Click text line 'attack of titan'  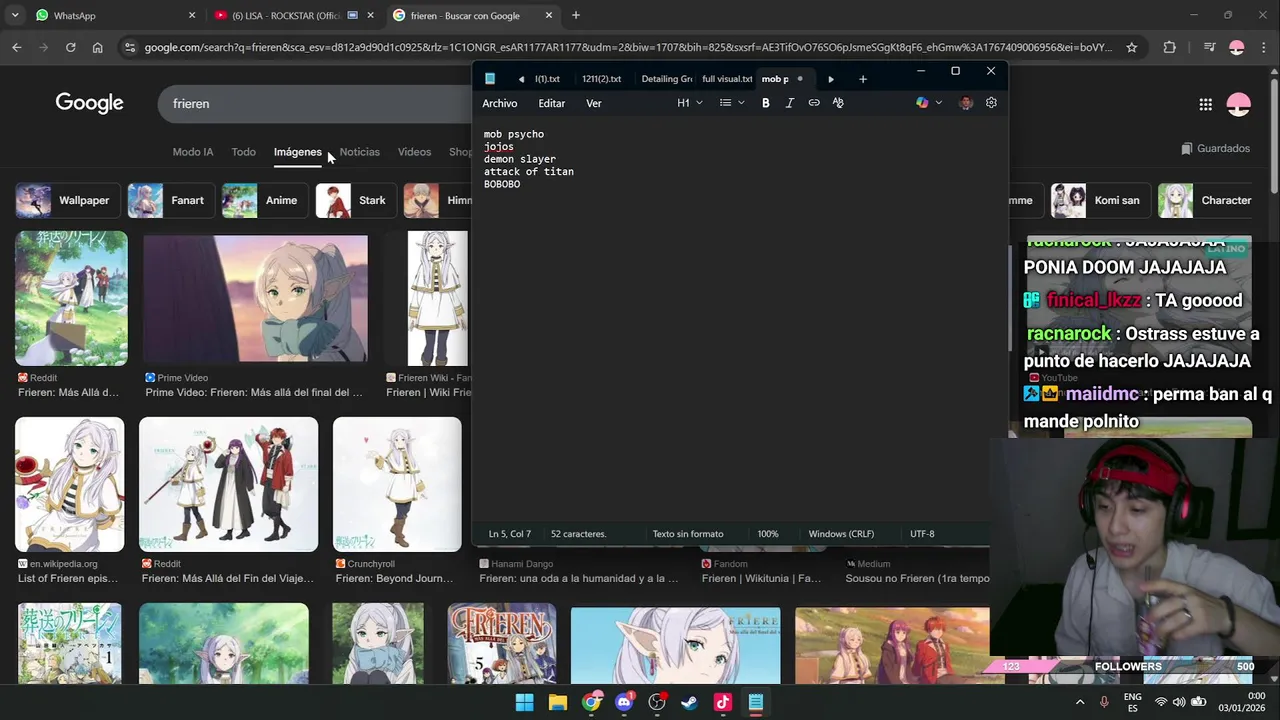click(529, 172)
